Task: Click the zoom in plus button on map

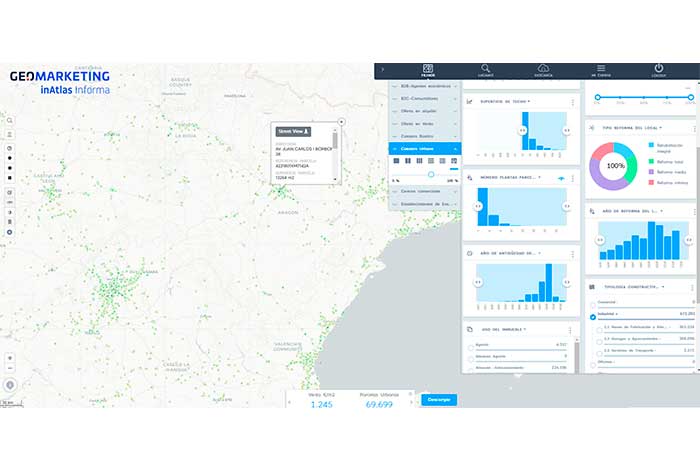Action: tap(10, 358)
